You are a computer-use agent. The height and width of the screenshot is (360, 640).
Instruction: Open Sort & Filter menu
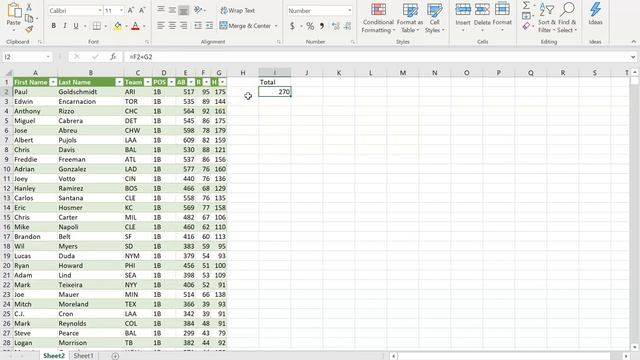click(x=547, y=18)
